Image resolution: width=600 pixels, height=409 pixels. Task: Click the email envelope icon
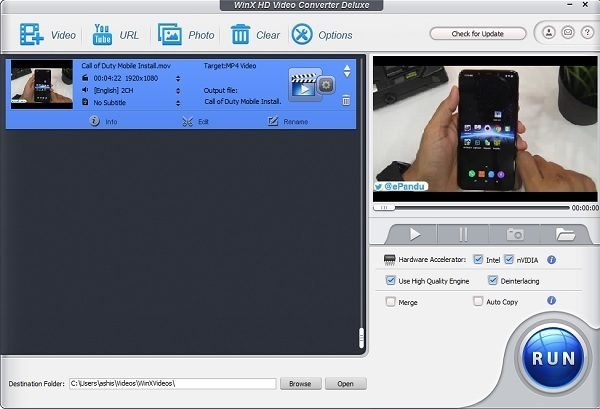(568, 33)
